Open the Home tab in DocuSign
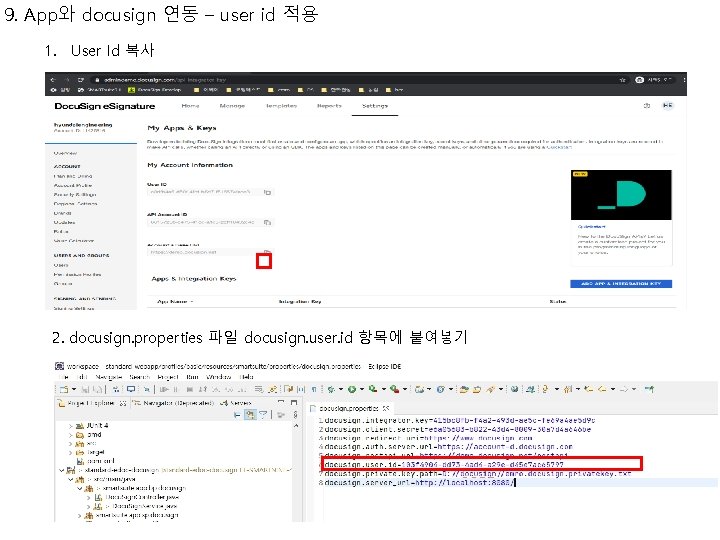The image size is (720, 540). pos(190,106)
